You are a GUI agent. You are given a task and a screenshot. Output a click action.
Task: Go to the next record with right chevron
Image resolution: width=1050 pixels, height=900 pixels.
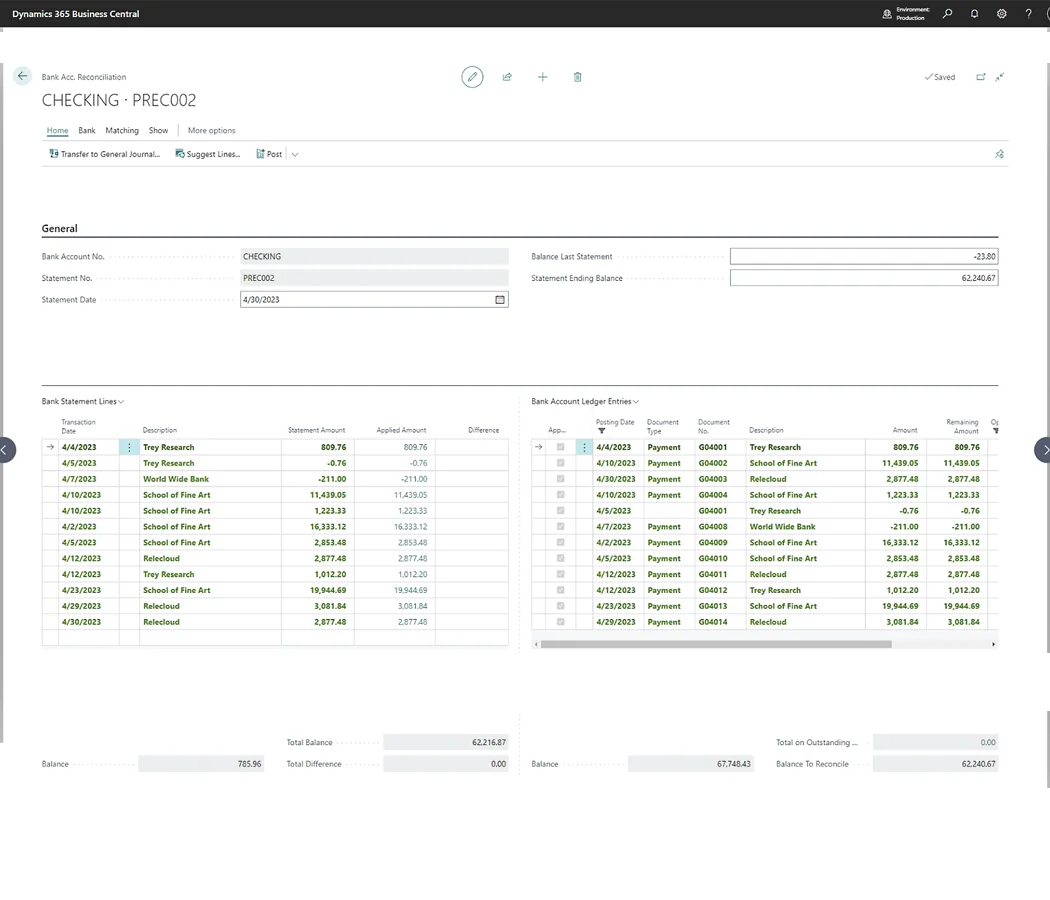point(1044,450)
